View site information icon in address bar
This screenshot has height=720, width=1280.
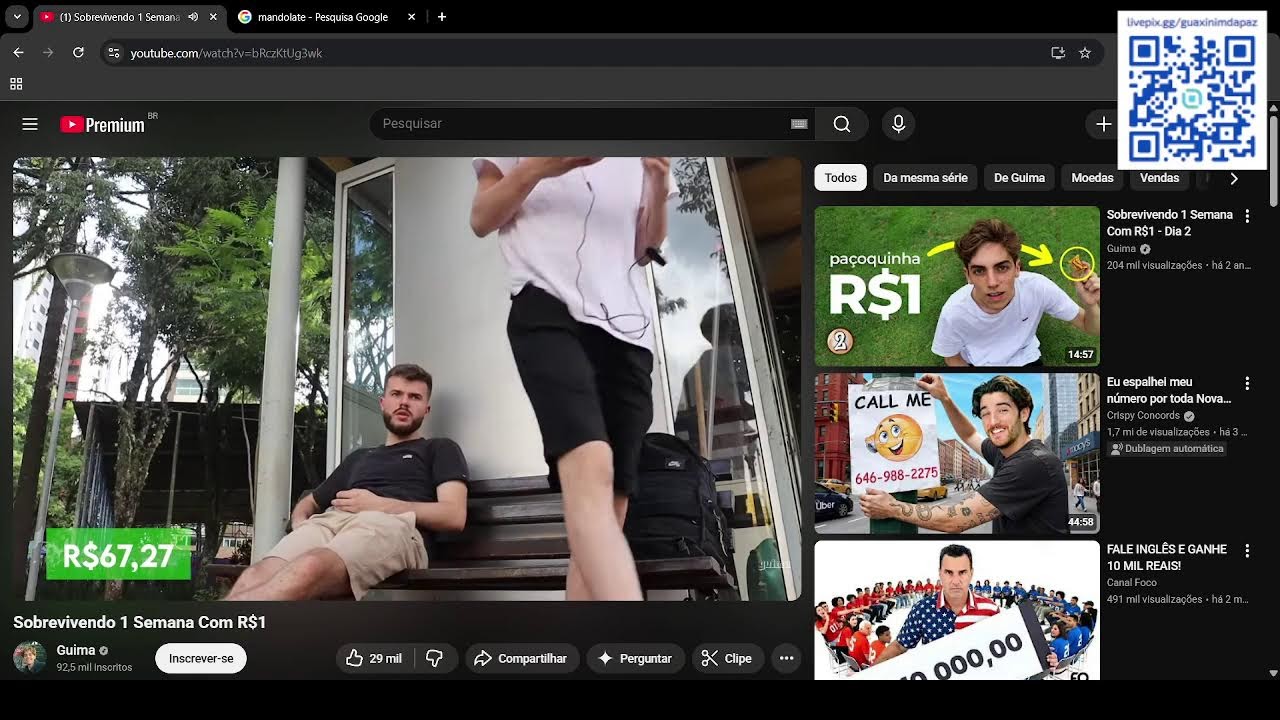114,53
